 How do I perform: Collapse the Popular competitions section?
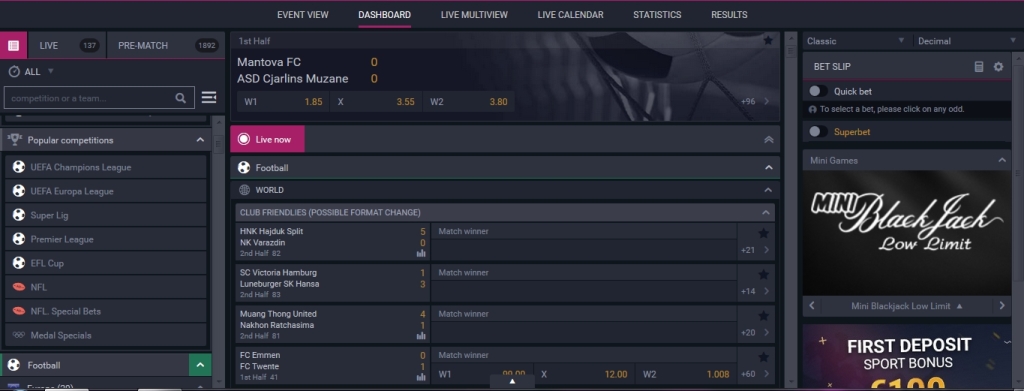[200, 140]
